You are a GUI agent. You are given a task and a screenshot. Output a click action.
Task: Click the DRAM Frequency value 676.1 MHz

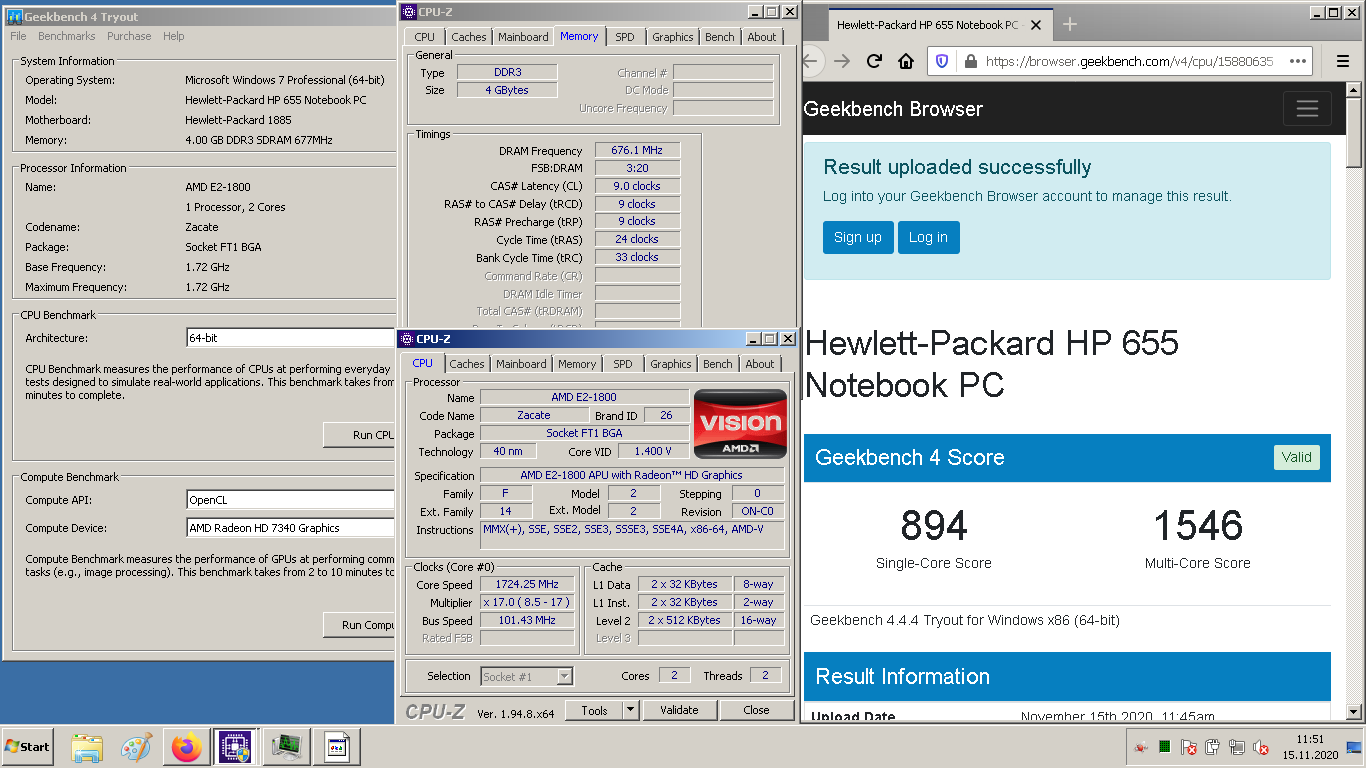pyautogui.click(x=637, y=150)
